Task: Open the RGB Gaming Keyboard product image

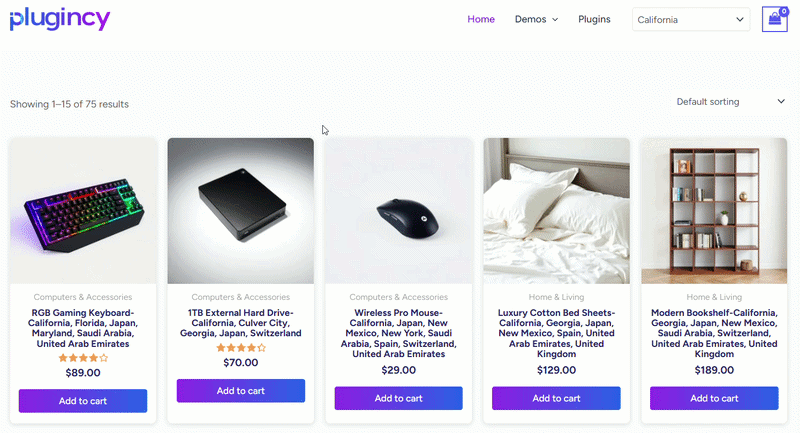Action: [83, 211]
